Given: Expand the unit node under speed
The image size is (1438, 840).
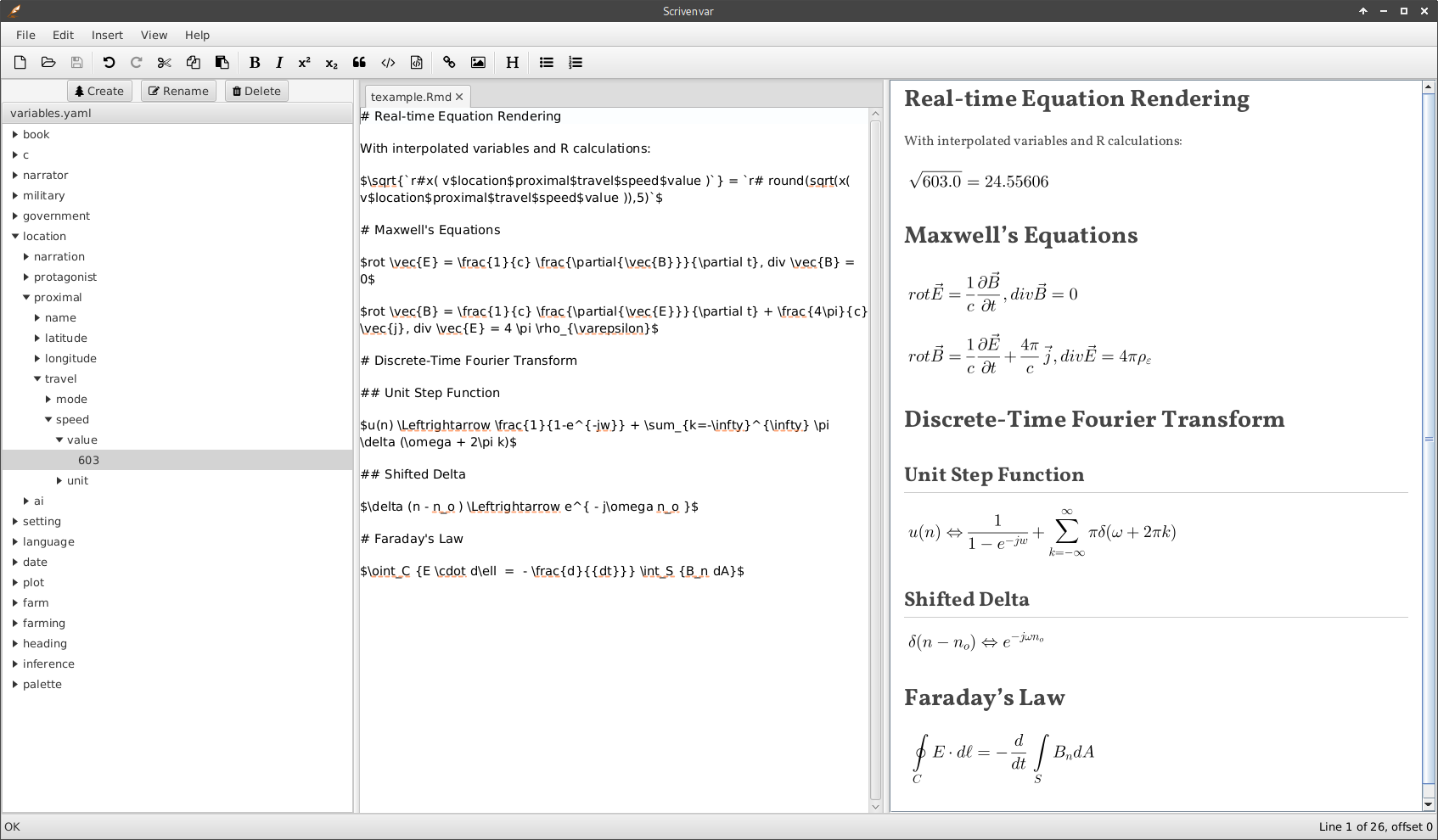Looking at the screenshot, I should point(59,480).
